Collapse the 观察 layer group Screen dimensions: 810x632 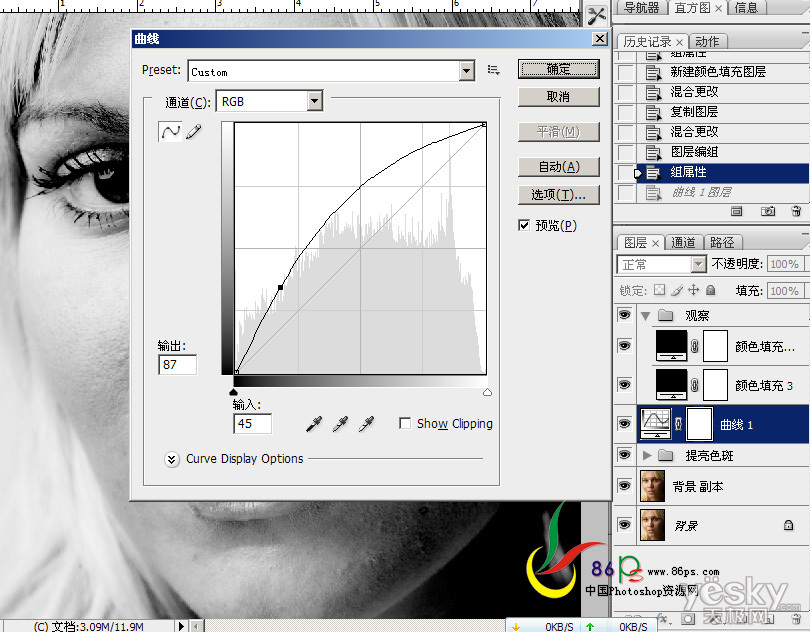[645, 315]
